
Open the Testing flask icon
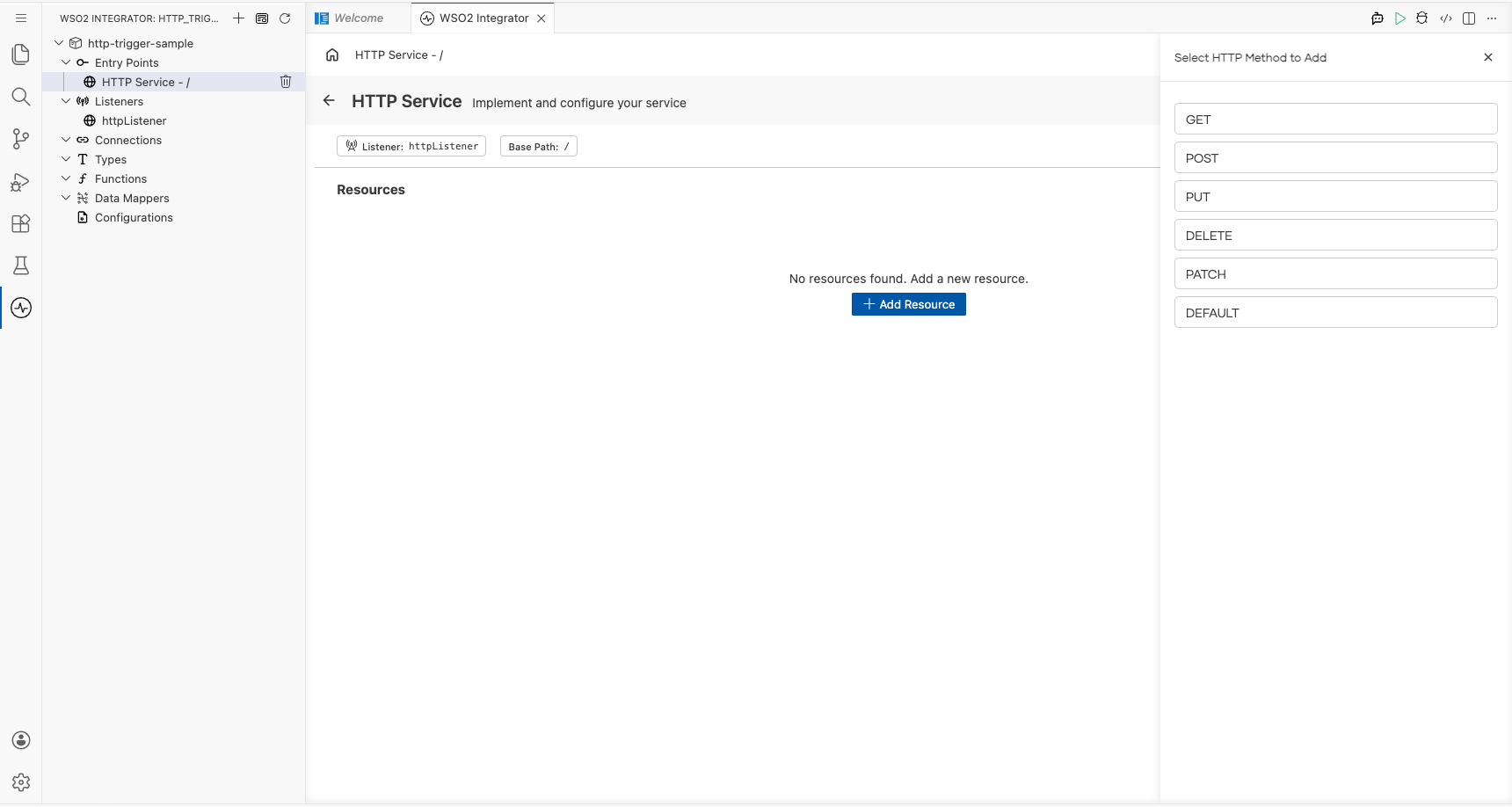(x=21, y=265)
